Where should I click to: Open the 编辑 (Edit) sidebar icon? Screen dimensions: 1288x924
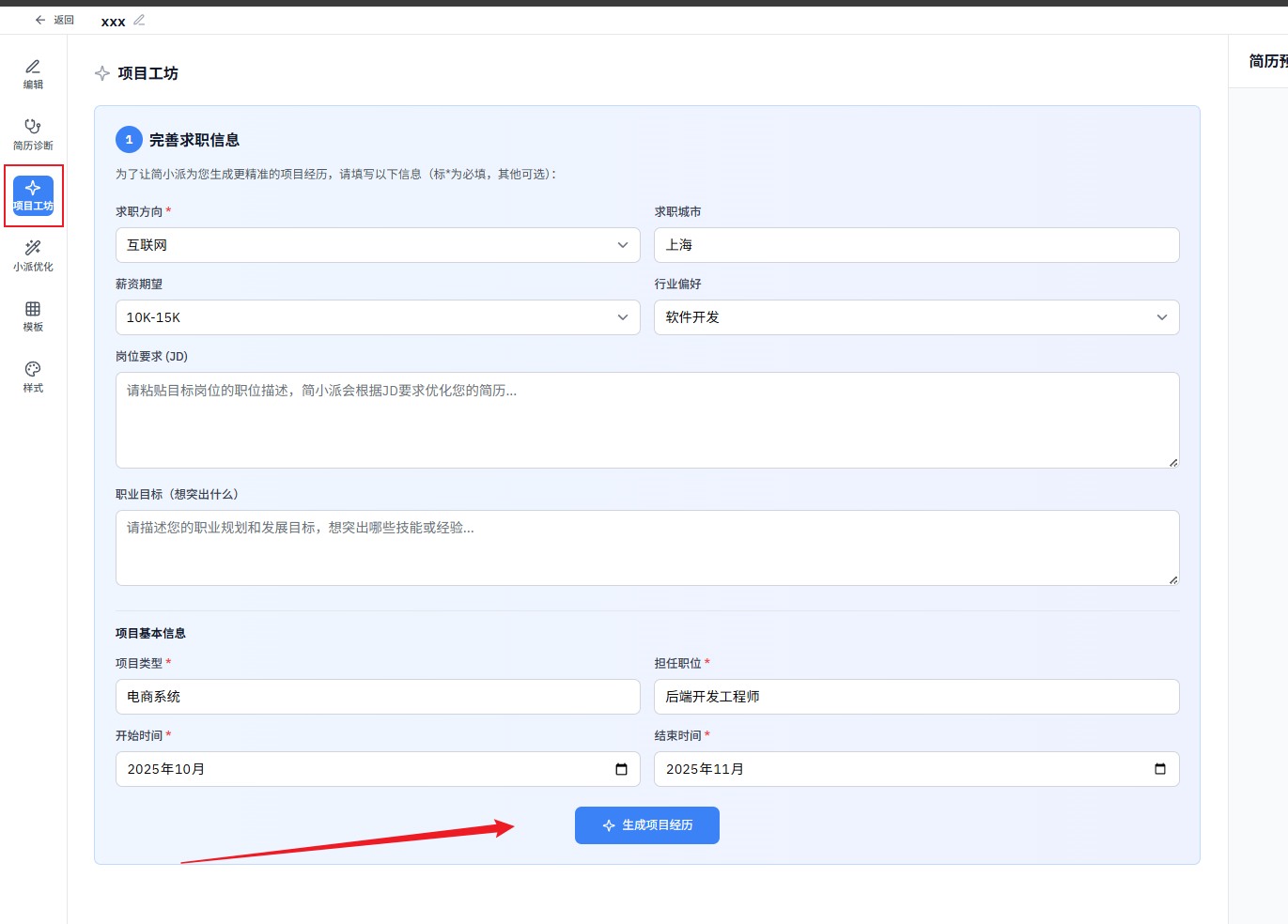[x=33, y=73]
